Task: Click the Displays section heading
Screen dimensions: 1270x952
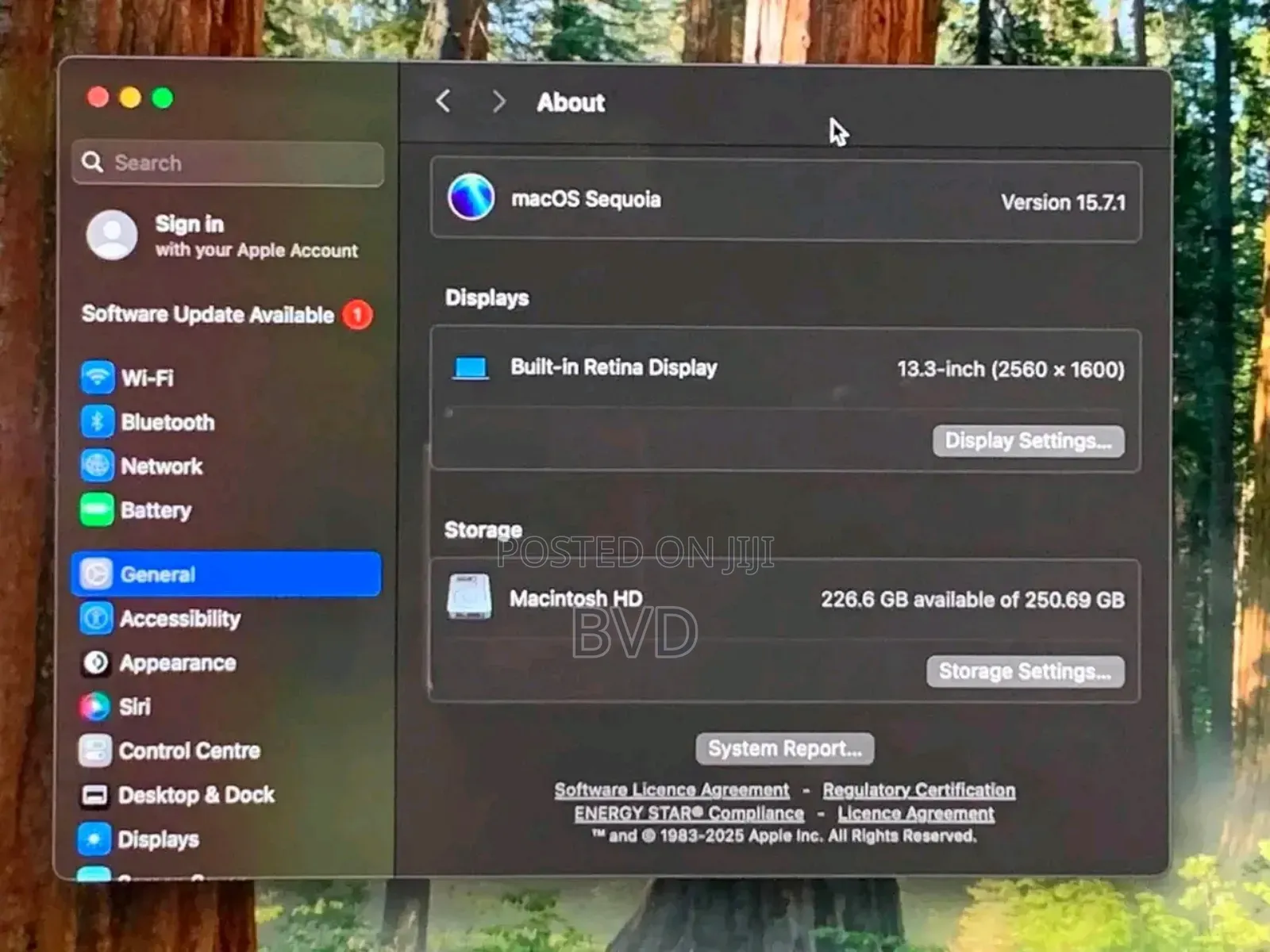Action: point(487,297)
